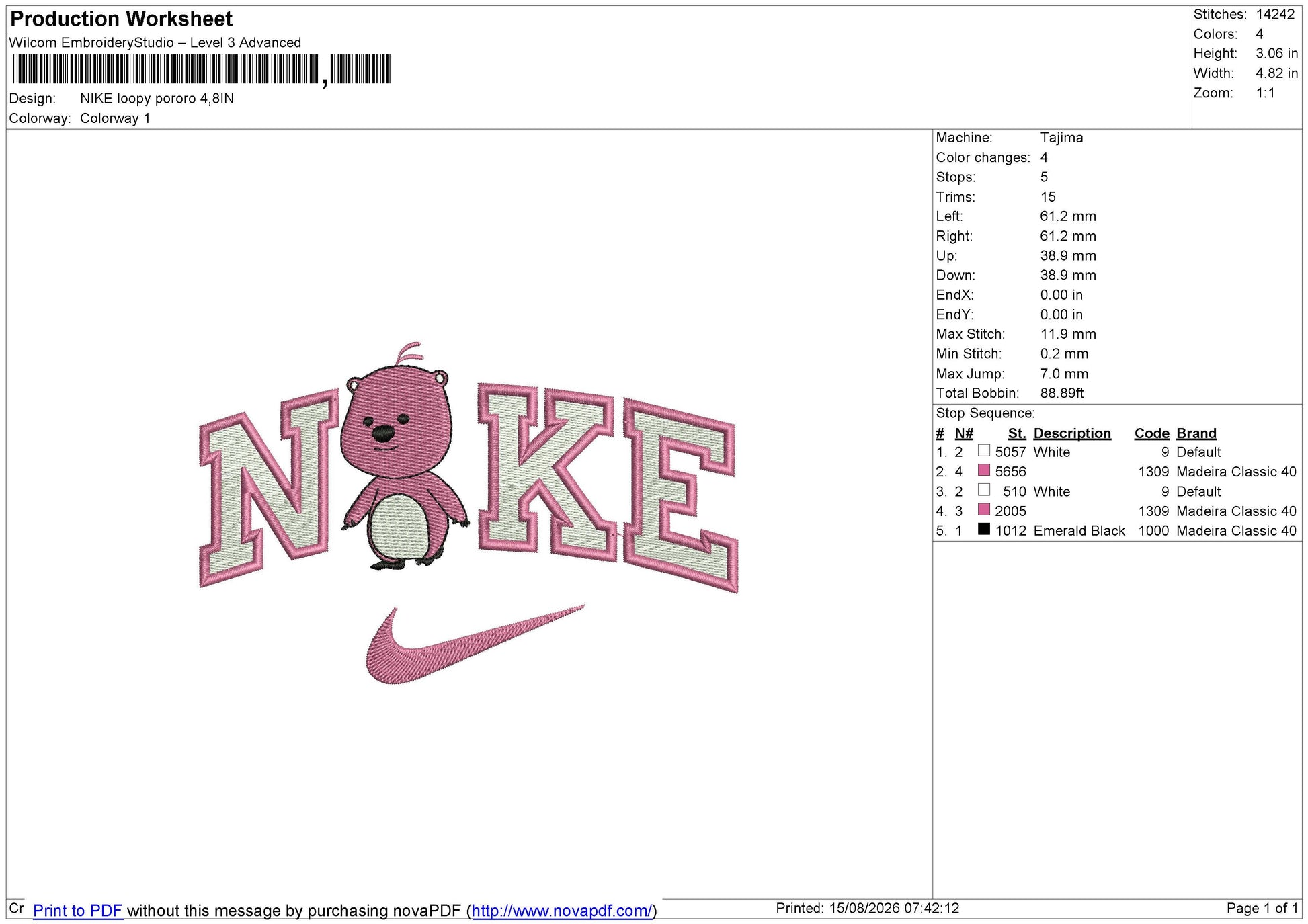
Task: Select the Min Stitch value '0.2 mm'
Action: tap(1065, 354)
